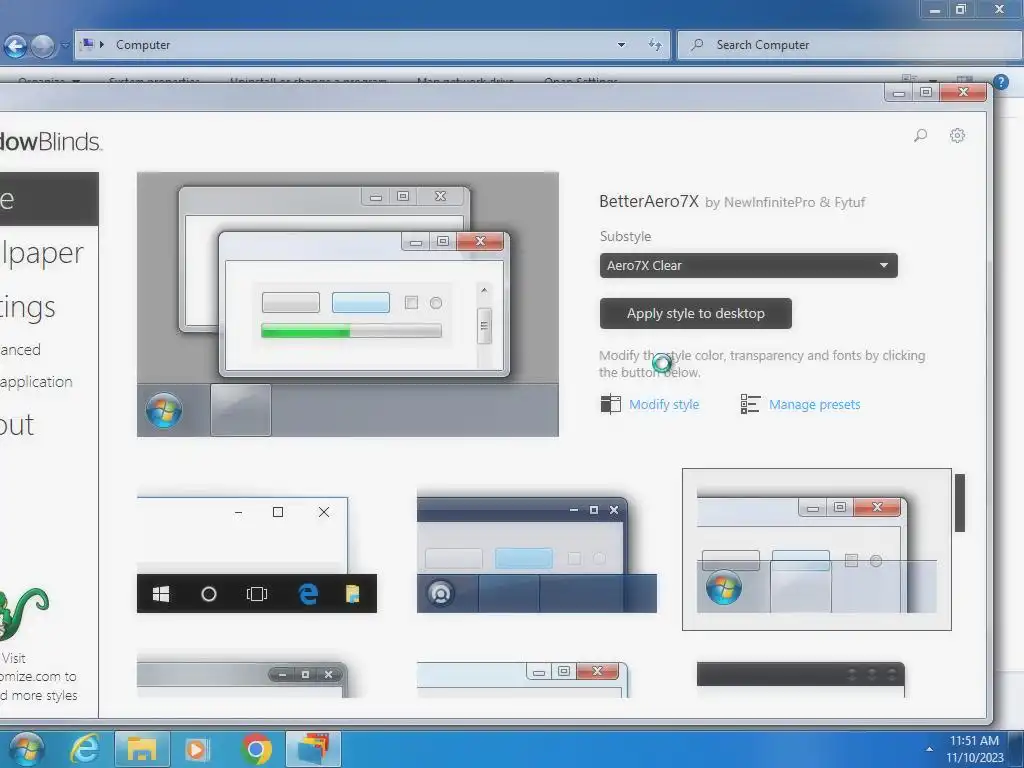Select the dark blue style thumbnail
This screenshot has width=1024, height=768.
[537, 554]
